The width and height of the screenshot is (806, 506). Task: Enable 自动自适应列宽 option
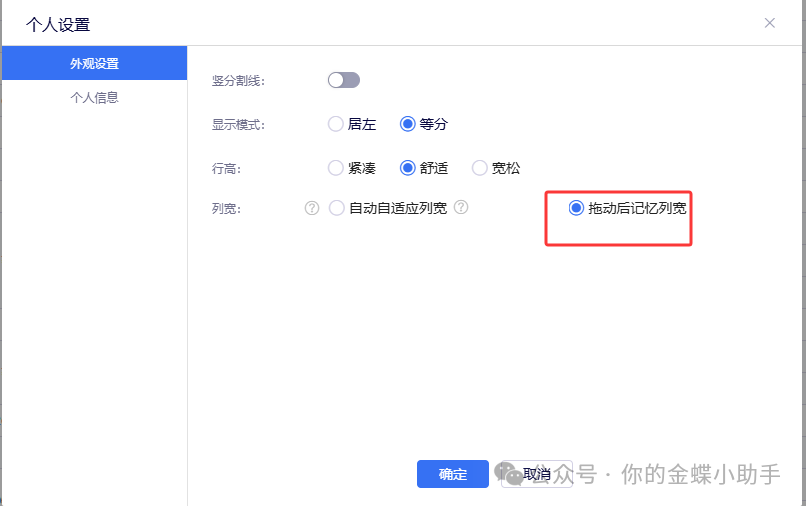pyautogui.click(x=337, y=208)
